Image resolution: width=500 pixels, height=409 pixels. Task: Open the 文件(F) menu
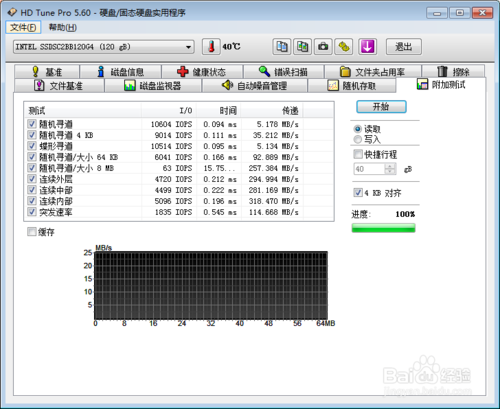click(23, 27)
